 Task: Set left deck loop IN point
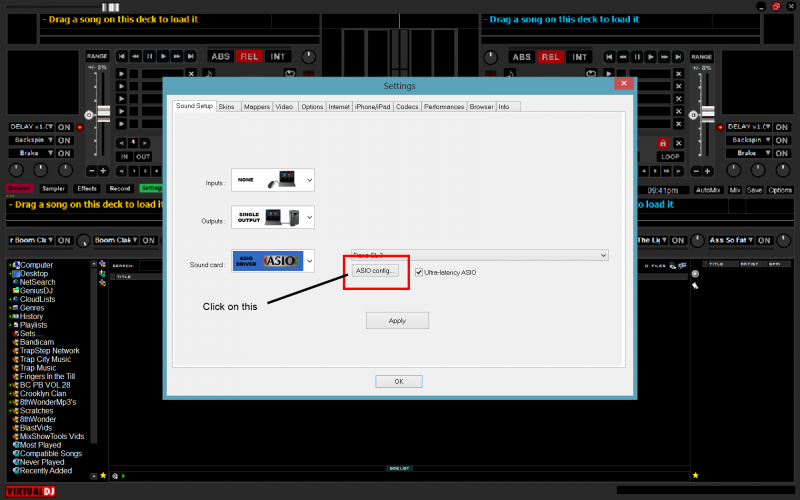pyautogui.click(x=124, y=157)
